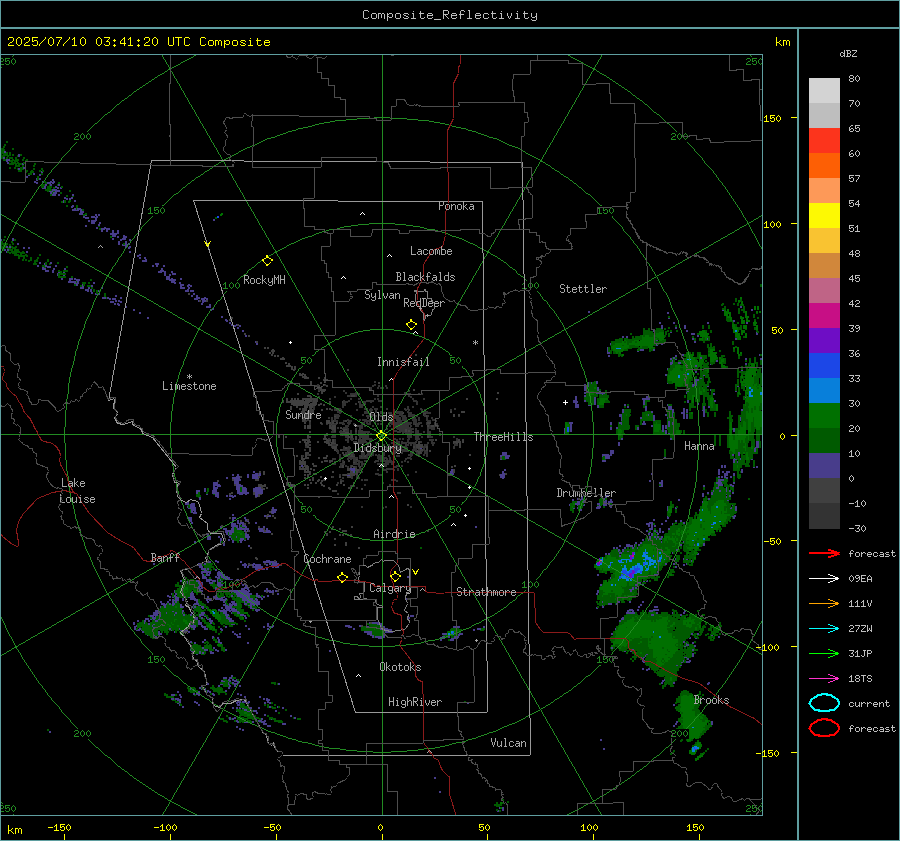
Task: Click the Innisfail town label
Action: [x=403, y=362]
